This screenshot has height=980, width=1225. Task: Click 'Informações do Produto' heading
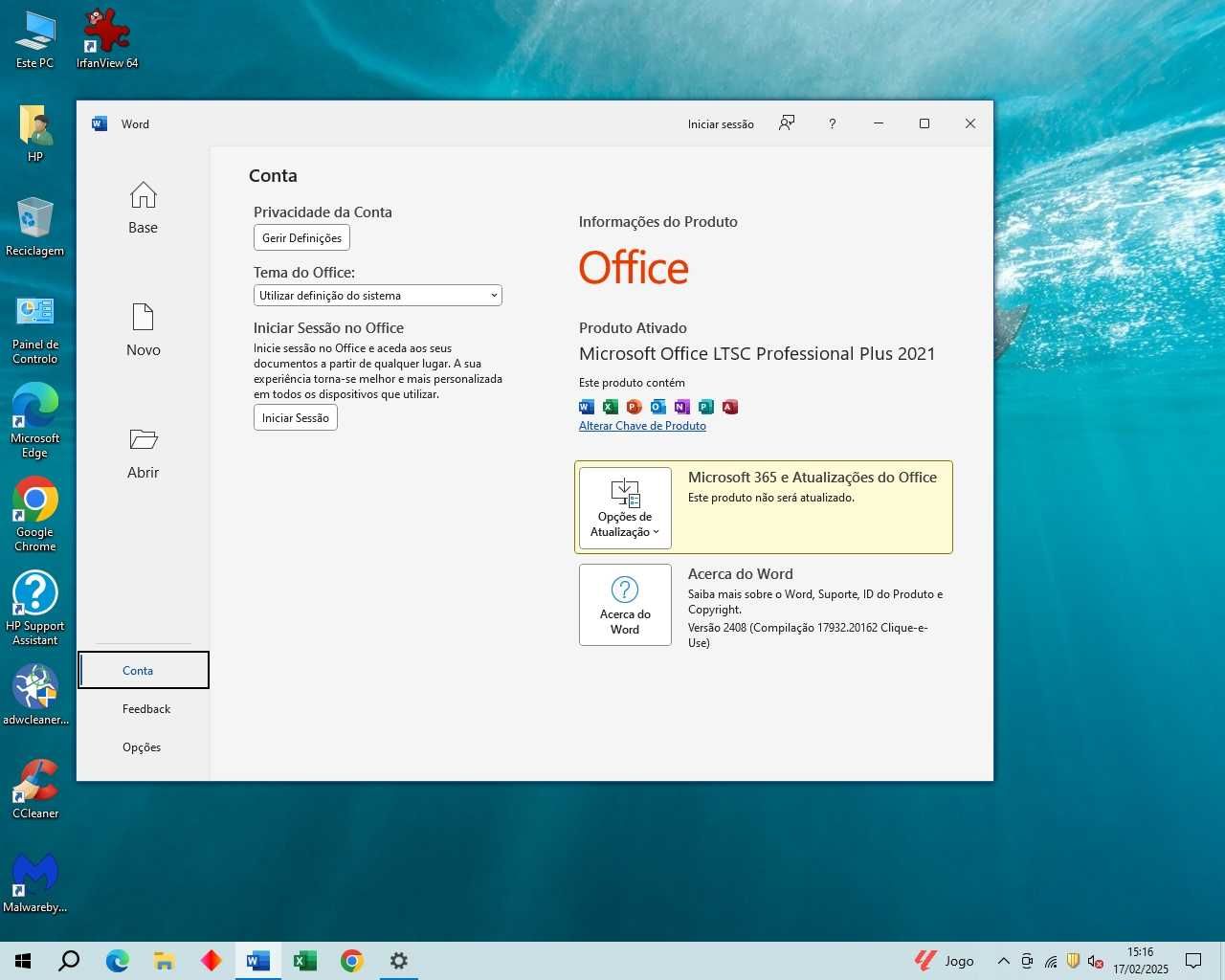(658, 222)
